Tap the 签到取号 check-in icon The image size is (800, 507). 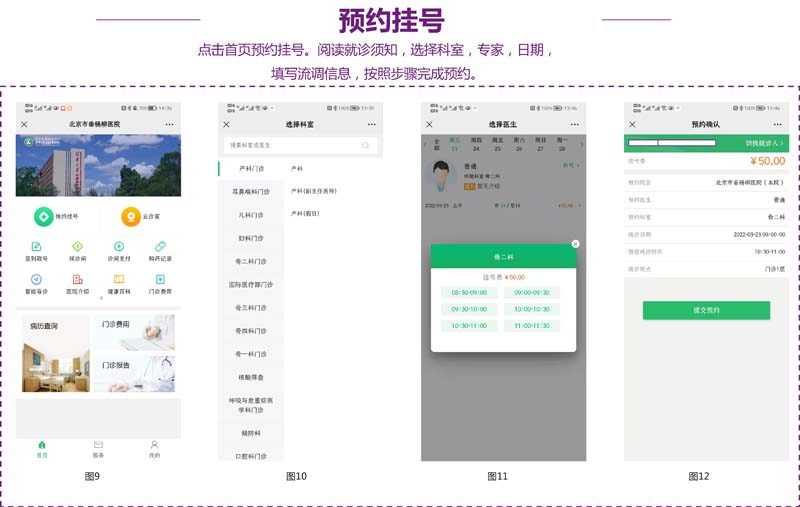click(x=36, y=247)
